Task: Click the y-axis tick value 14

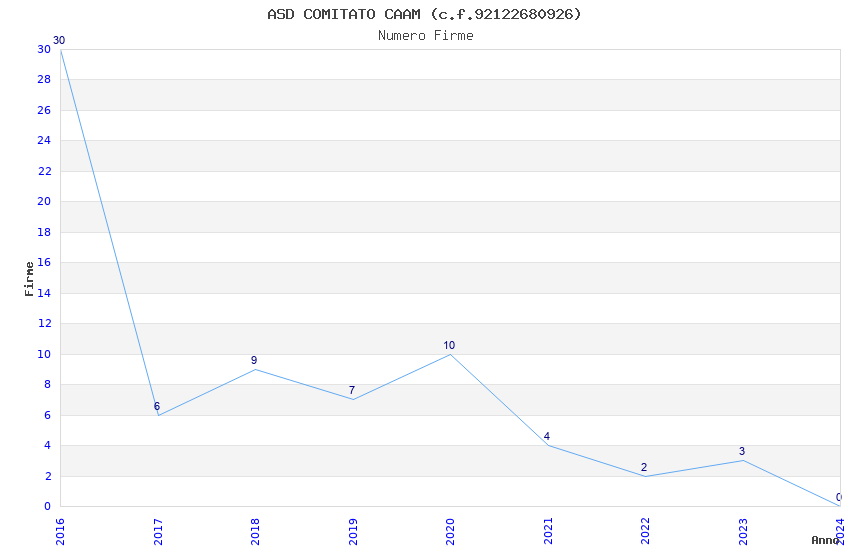Action: tap(44, 293)
